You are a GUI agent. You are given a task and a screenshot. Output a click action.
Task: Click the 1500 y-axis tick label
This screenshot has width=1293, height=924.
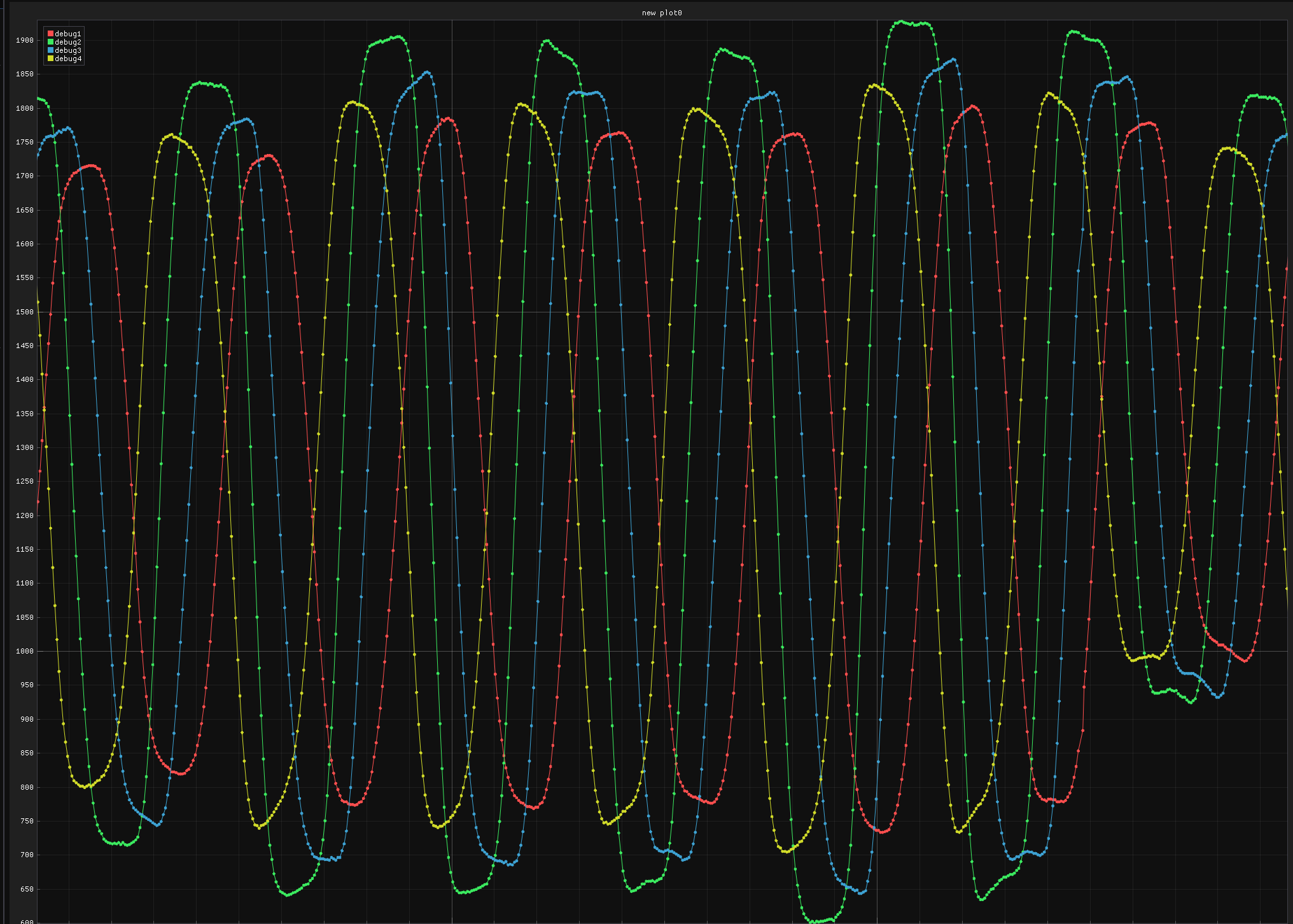(x=25, y=312)
